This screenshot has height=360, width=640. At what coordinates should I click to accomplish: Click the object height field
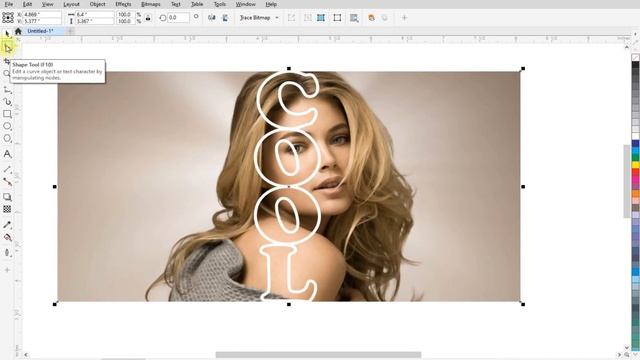95,21
